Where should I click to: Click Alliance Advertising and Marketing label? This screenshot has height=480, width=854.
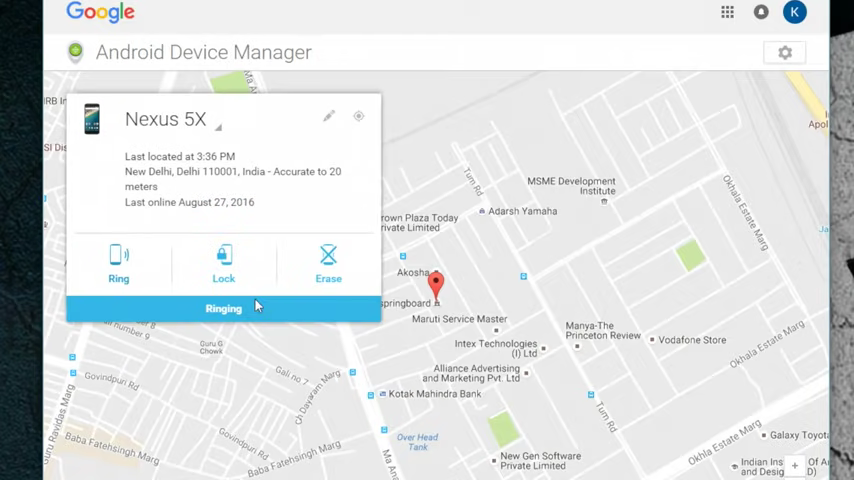pyautogui.click(x=471, y=373)
